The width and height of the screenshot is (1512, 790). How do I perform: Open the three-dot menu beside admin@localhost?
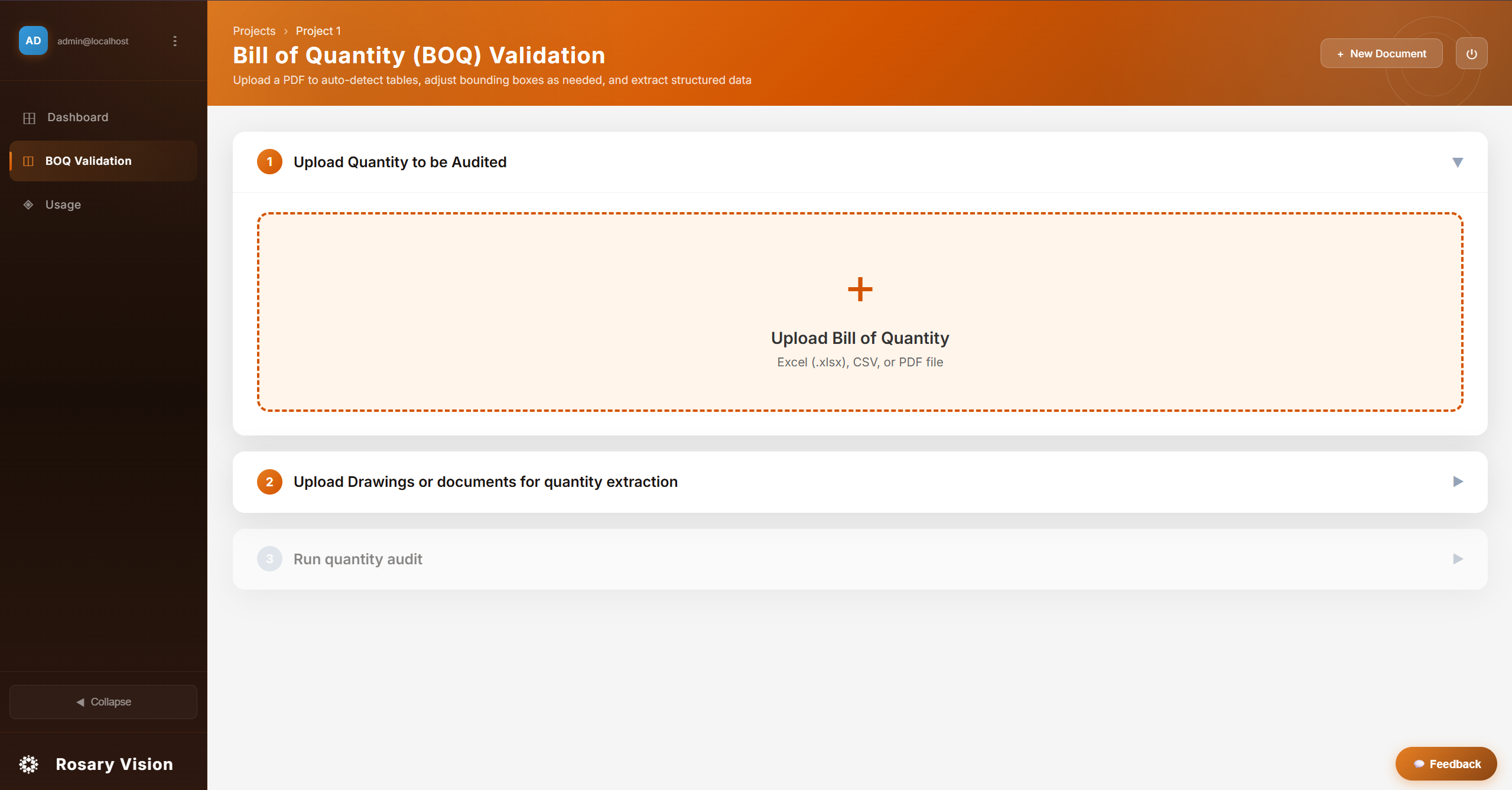(x=175, y=41)
